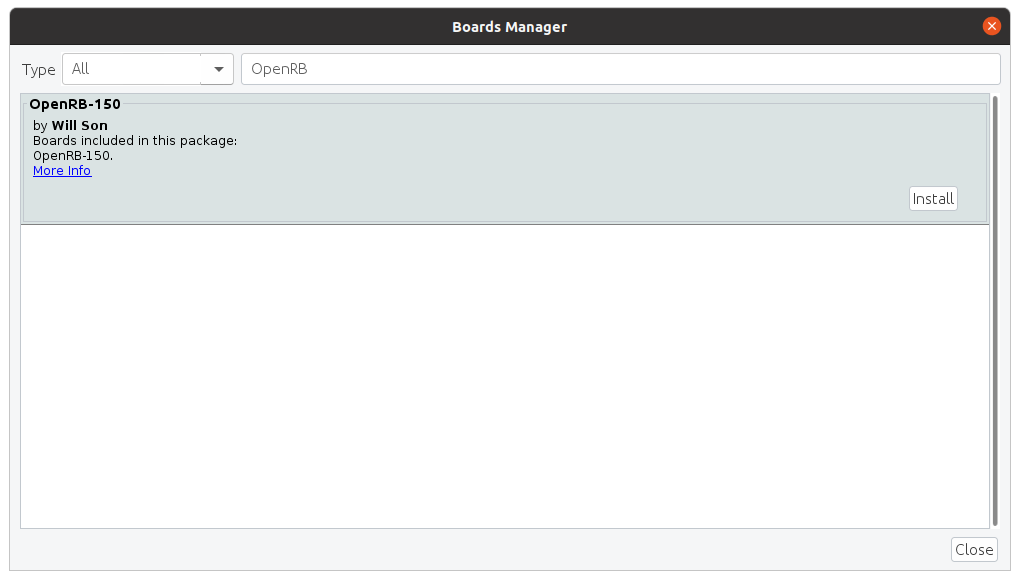Click the 'OpenRB' text in search field

(x=279, y=69)
